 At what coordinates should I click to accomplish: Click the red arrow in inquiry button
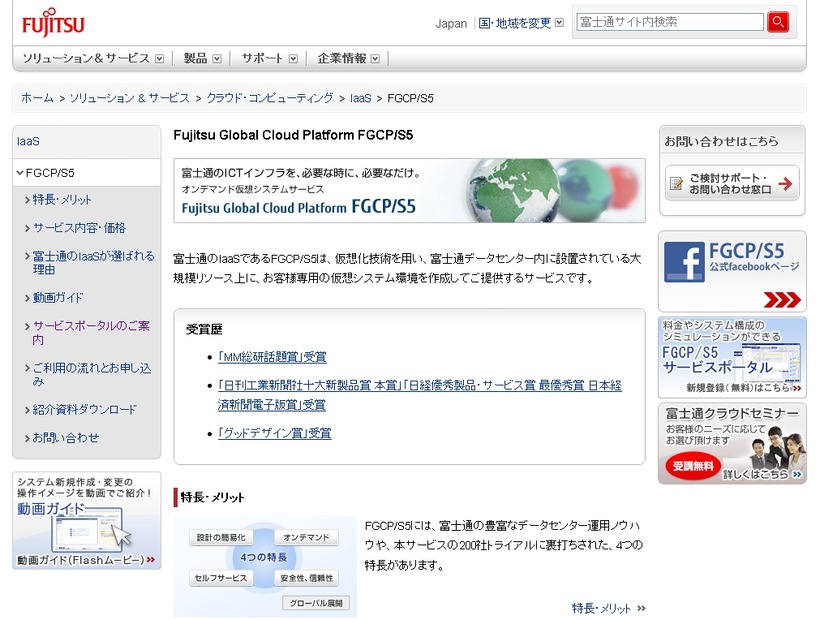[x=785, y=183]
